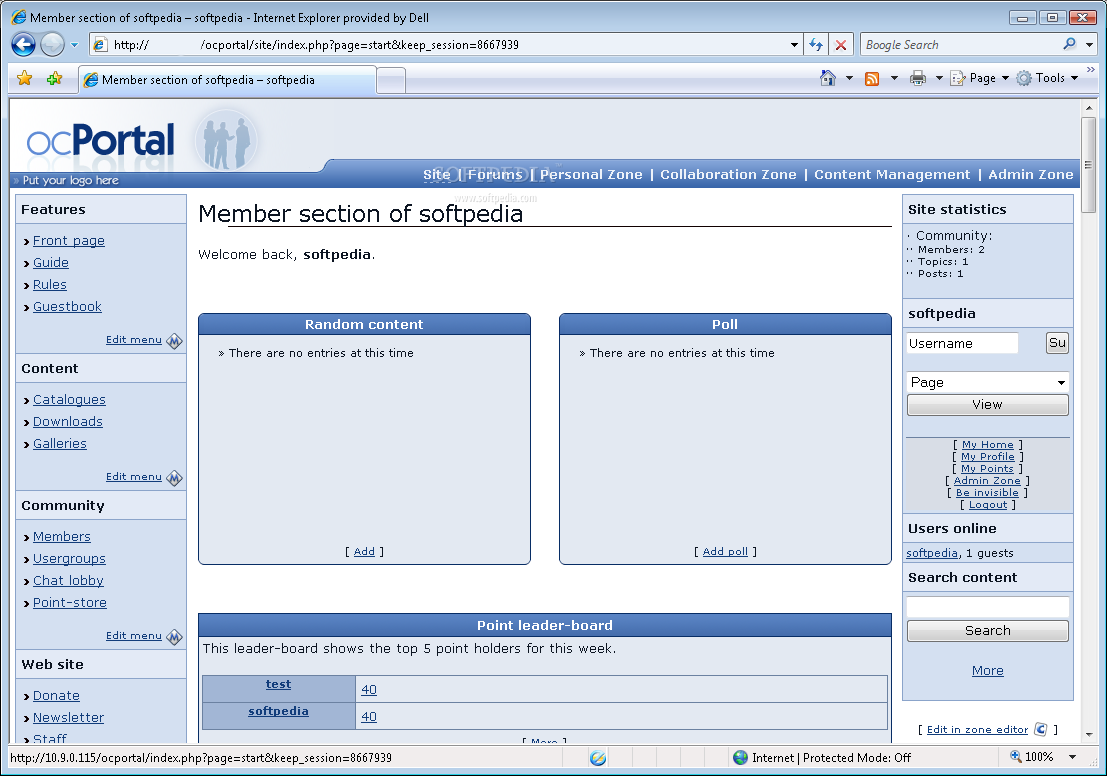Click the search magnifier icon
The image size is (1107, 776).
coord(1070,44)
